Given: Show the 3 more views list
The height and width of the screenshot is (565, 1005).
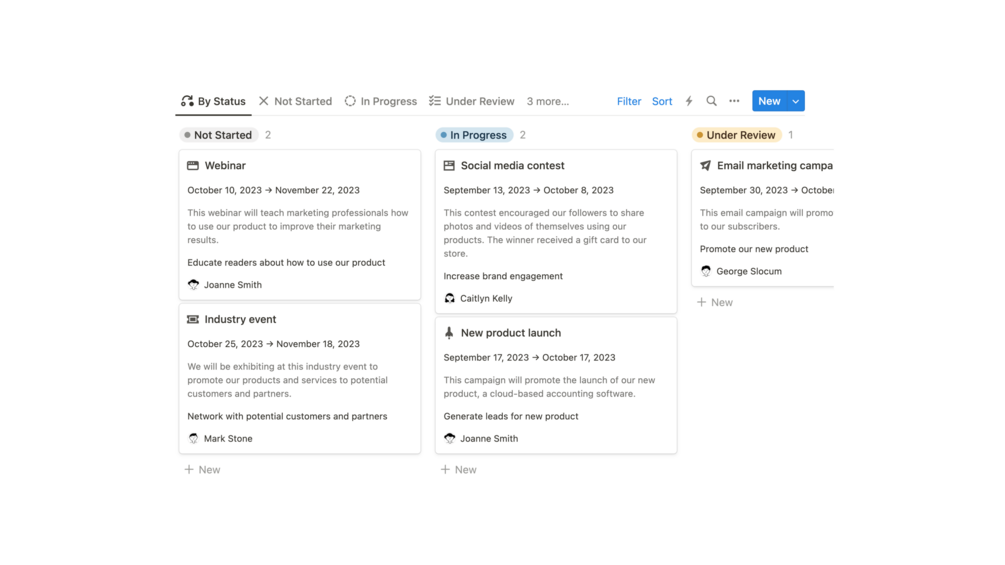Looking at the screenshot, I should pos(547,101).
